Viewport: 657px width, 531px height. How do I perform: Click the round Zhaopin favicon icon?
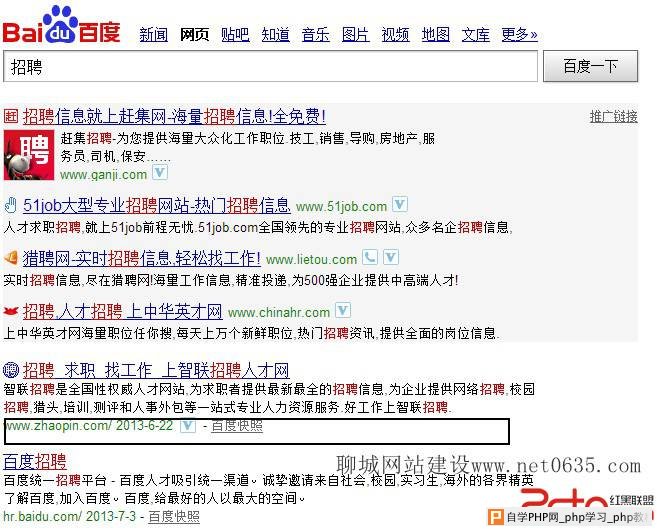click(x=11, y=370)
